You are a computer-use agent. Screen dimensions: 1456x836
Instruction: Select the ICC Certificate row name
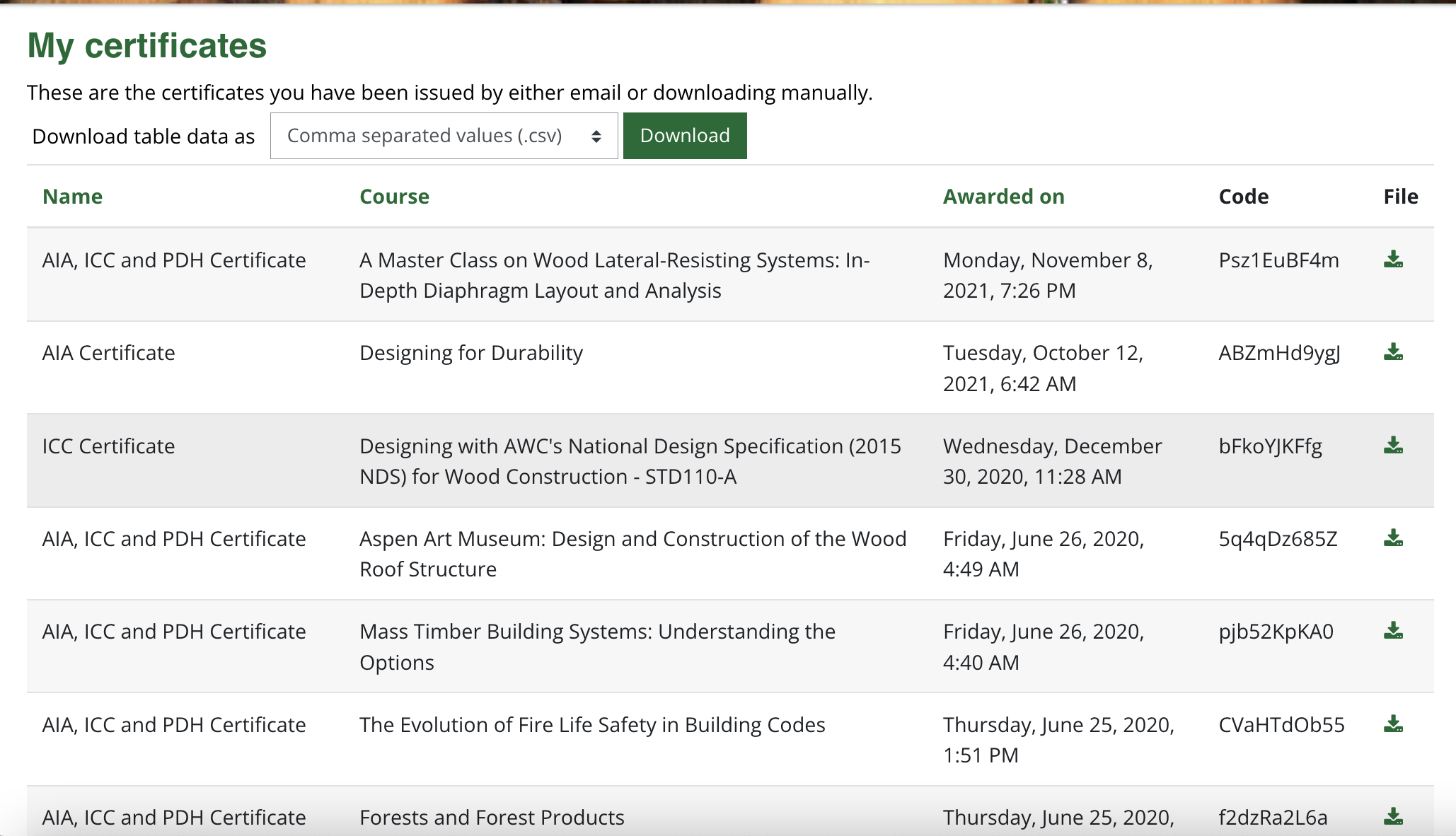pyautogui.click(x=108, y=446)
